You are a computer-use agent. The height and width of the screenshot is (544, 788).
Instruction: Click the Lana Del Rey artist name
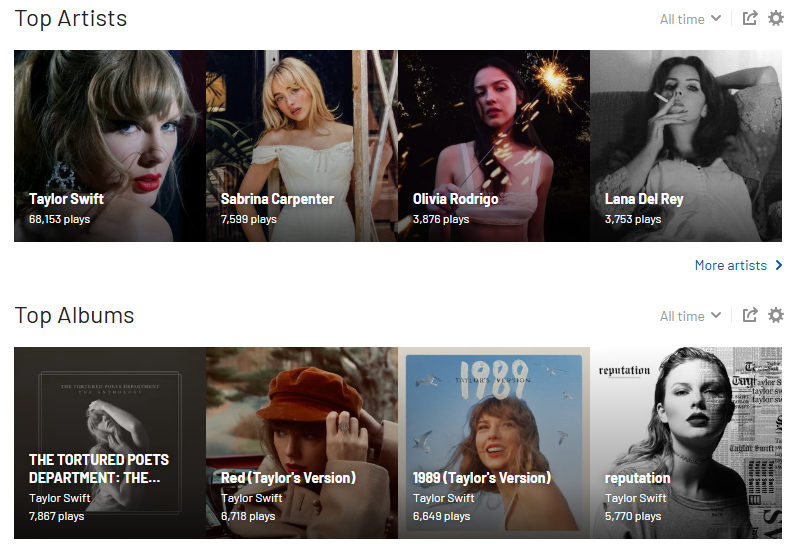644,199
